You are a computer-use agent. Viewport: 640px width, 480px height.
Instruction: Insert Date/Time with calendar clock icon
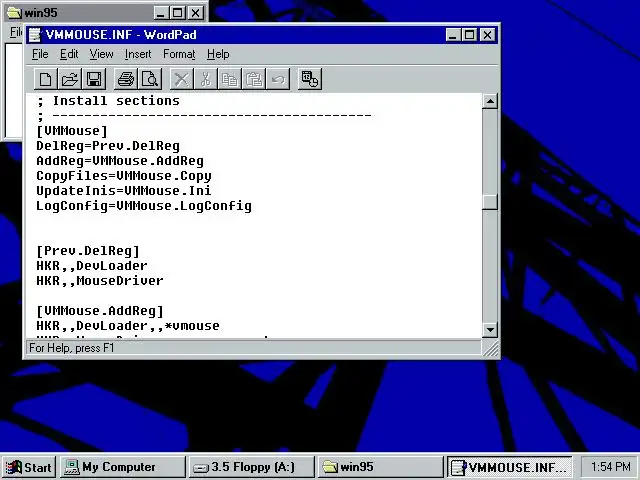(310, 79)
